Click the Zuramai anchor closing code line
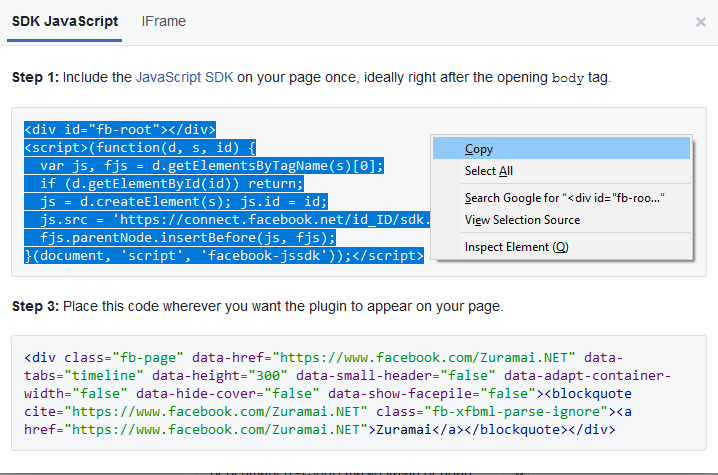This screenshot has height=475, width=718. click(x=320, y=430)
